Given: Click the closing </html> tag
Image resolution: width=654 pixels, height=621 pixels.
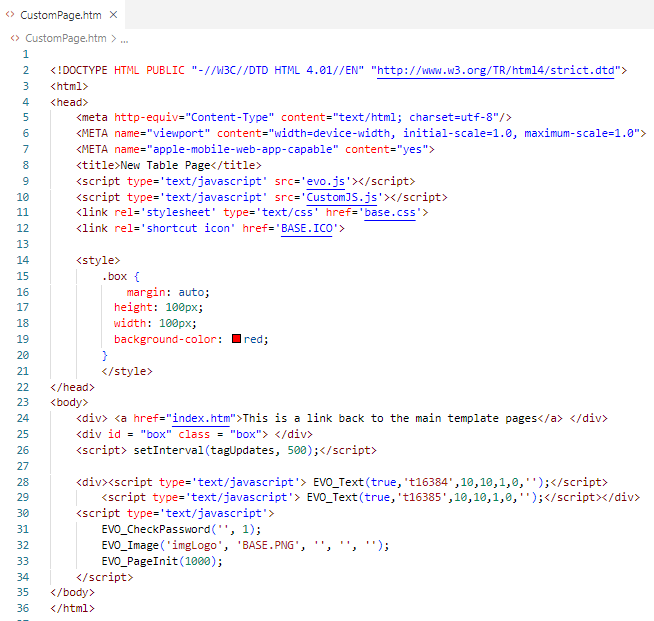Looking at the screenshot, I should pos(73,608).
